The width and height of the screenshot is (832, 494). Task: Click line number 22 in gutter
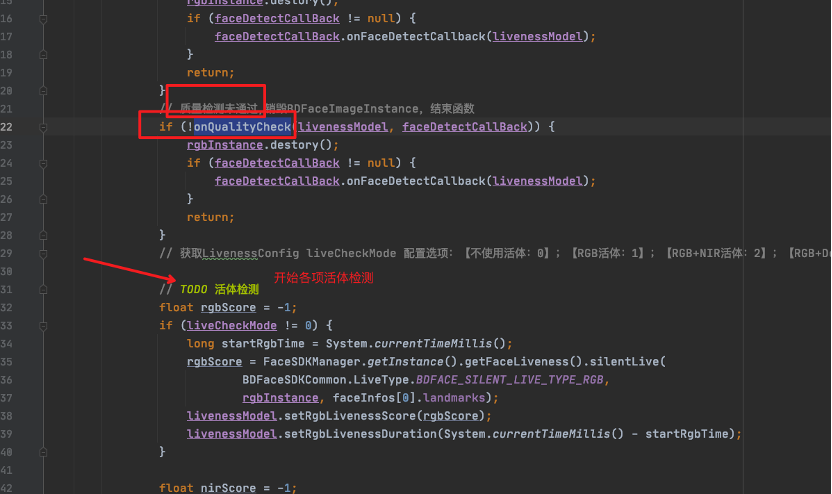point(7,127)
